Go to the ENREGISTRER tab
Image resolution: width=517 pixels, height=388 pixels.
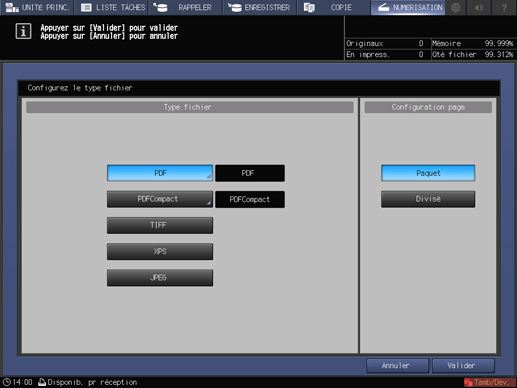[259, 7]
